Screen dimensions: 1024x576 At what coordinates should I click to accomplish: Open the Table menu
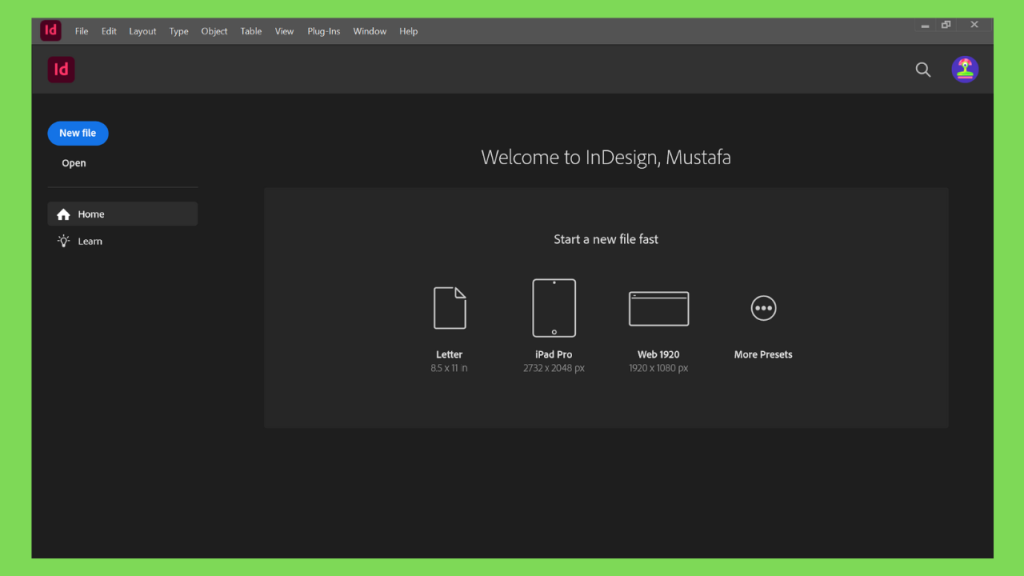(x=251, y=31)
